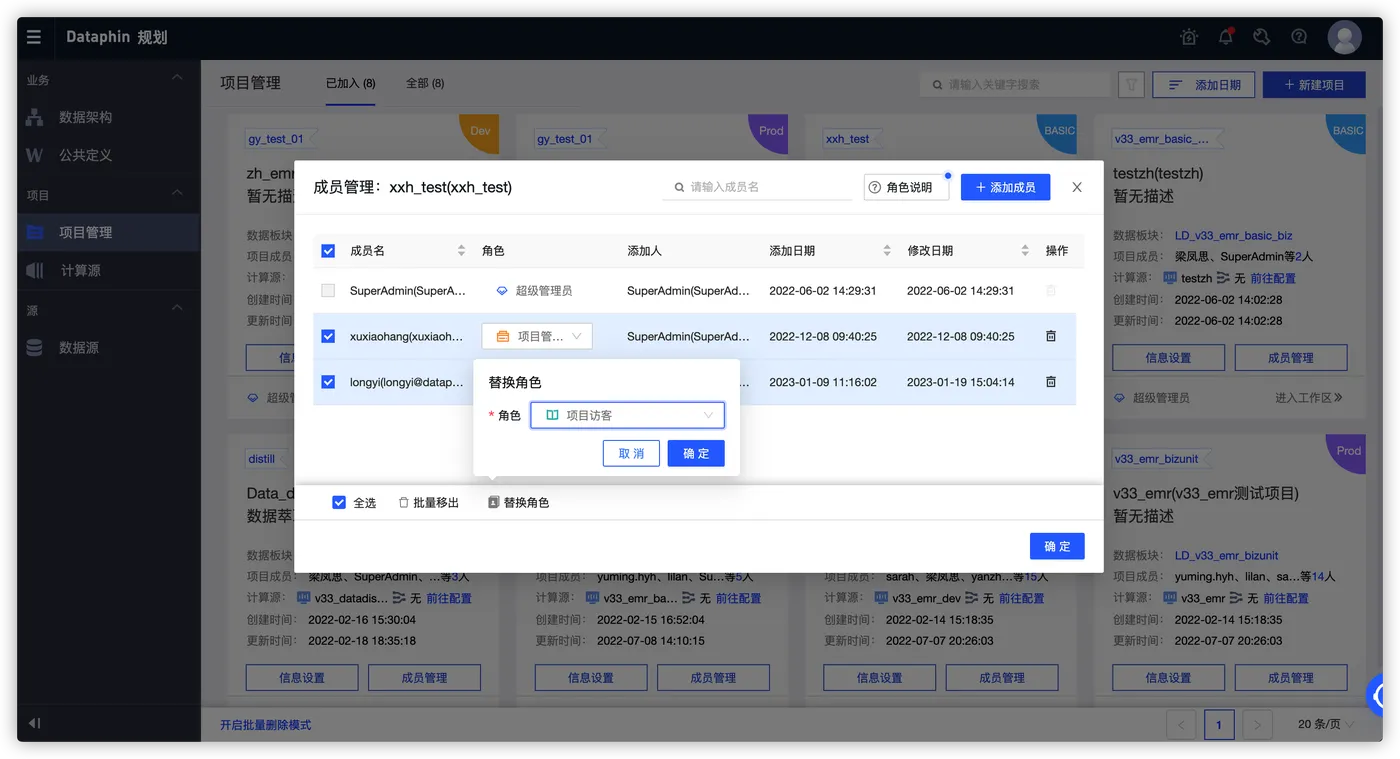The height and width of the screenshot is (759, 1400).
Task: Sort by 成员名 column
Action: [461, 251]
